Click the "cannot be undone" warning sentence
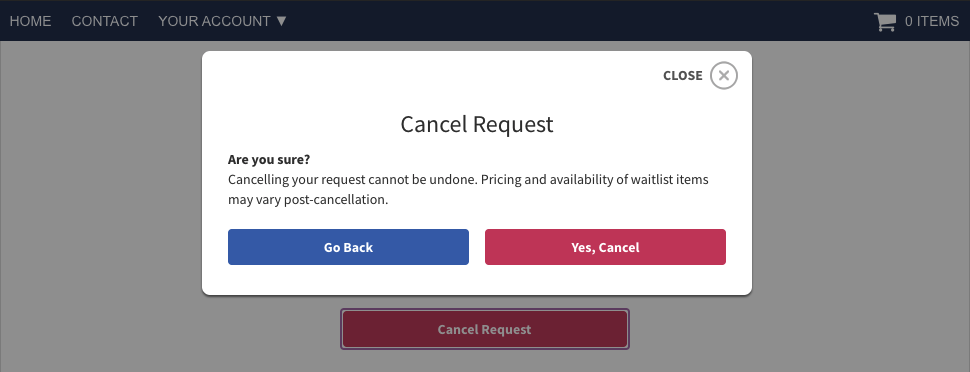This screenshot has width=970, height=372. click(353, 180)
